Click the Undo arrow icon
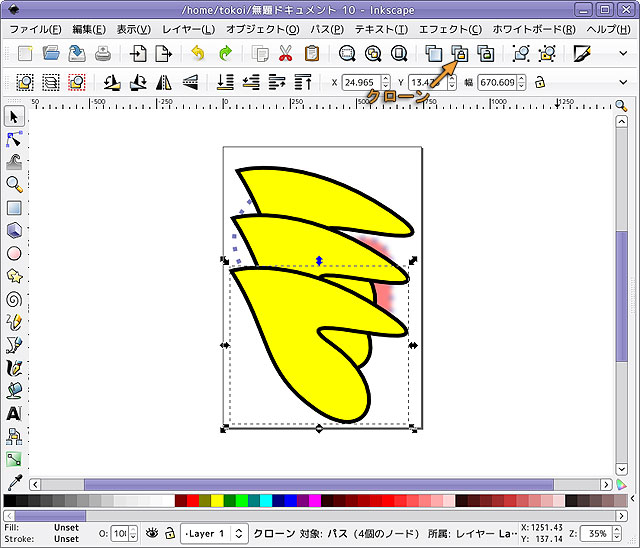640x548 pixels. click(199, 53)
